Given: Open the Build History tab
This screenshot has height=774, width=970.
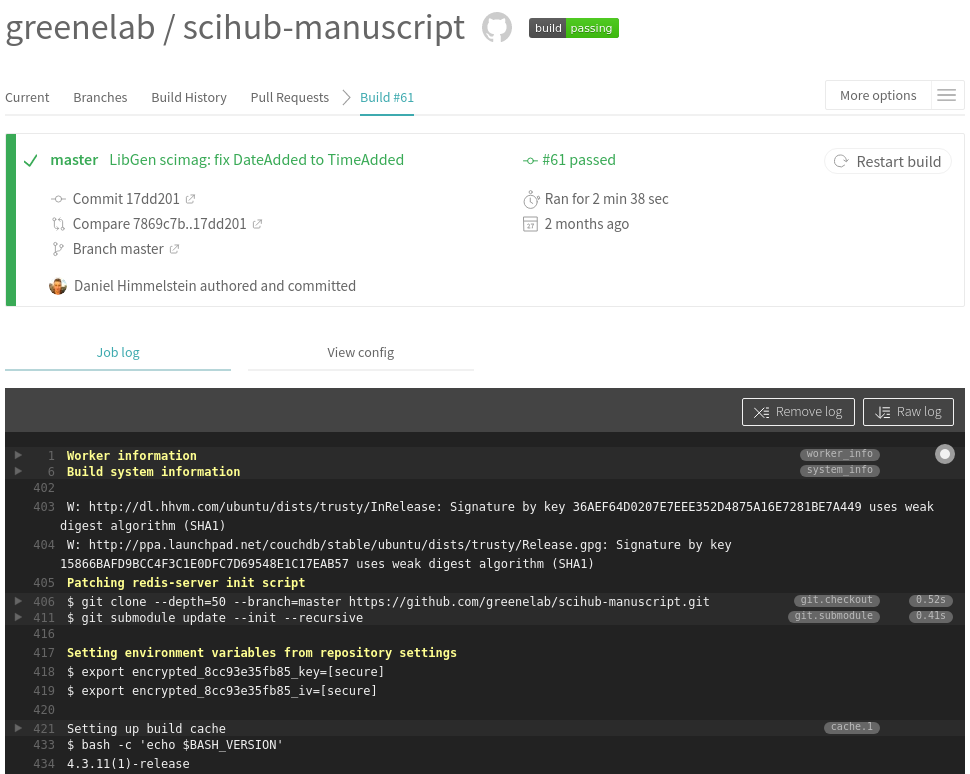Looking at the screenshot, I should click(x=189, y=97).
